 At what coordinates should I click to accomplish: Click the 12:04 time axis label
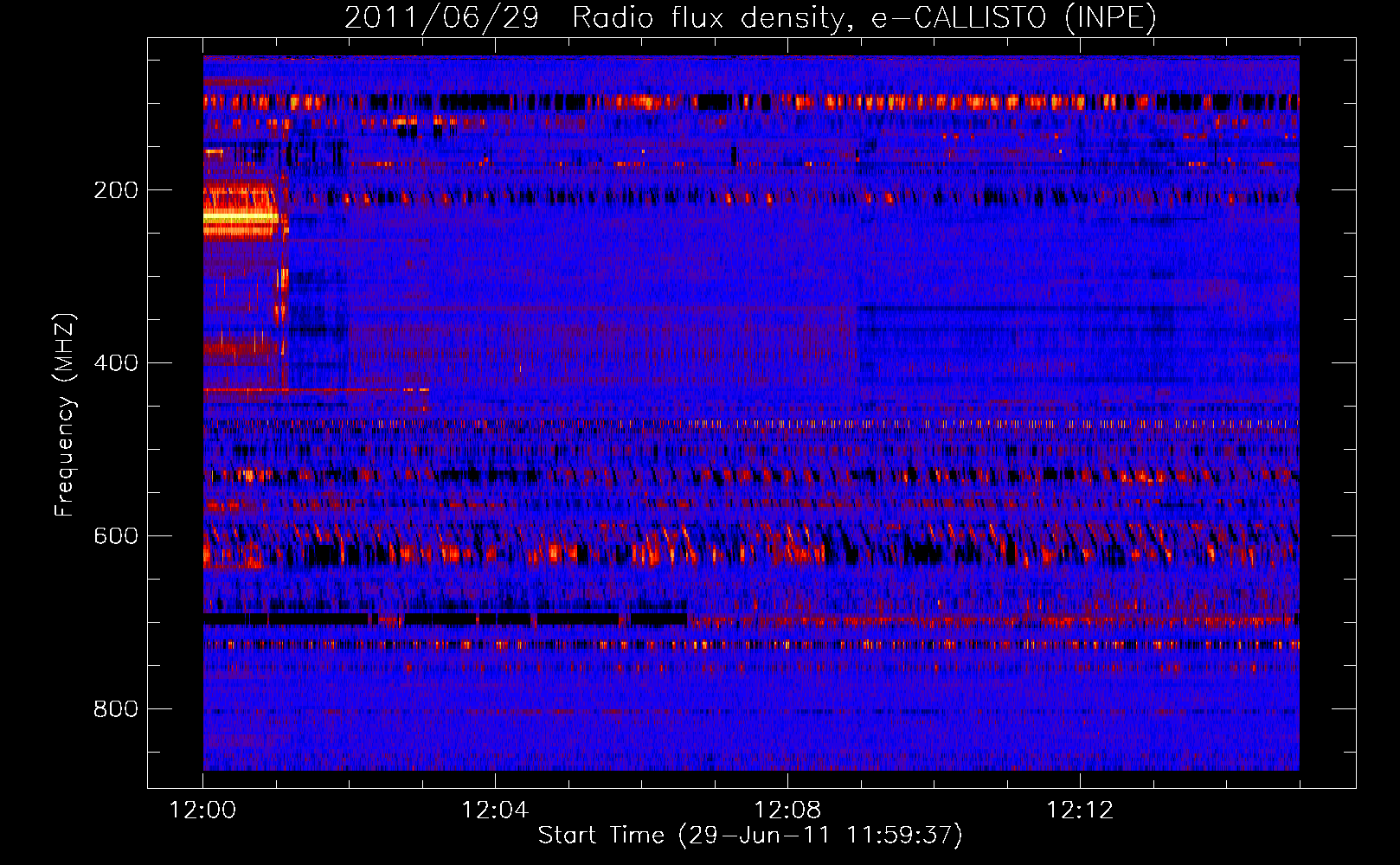point(495,811)
